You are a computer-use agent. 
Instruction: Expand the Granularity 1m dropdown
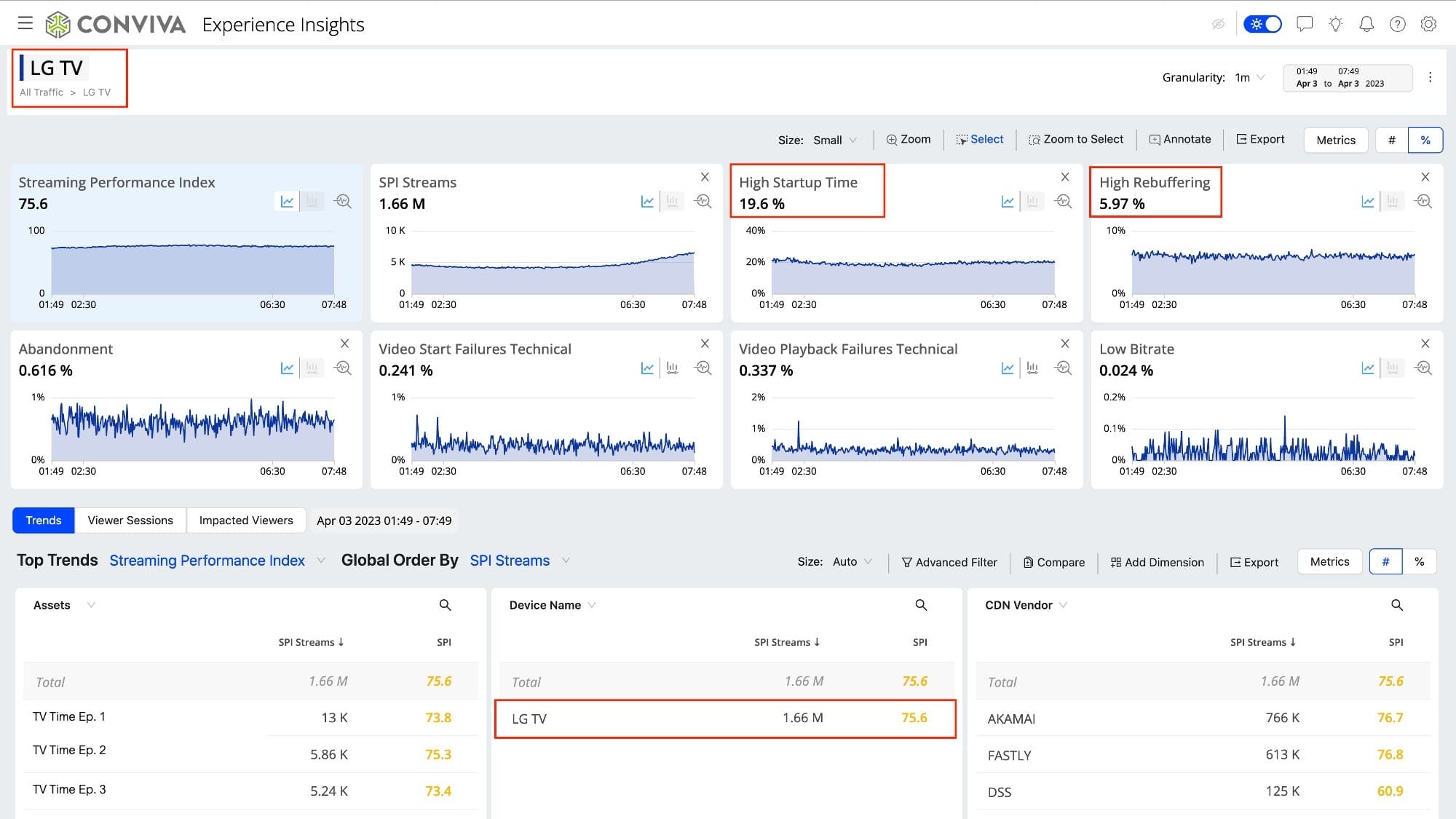tap(1250, 77)
